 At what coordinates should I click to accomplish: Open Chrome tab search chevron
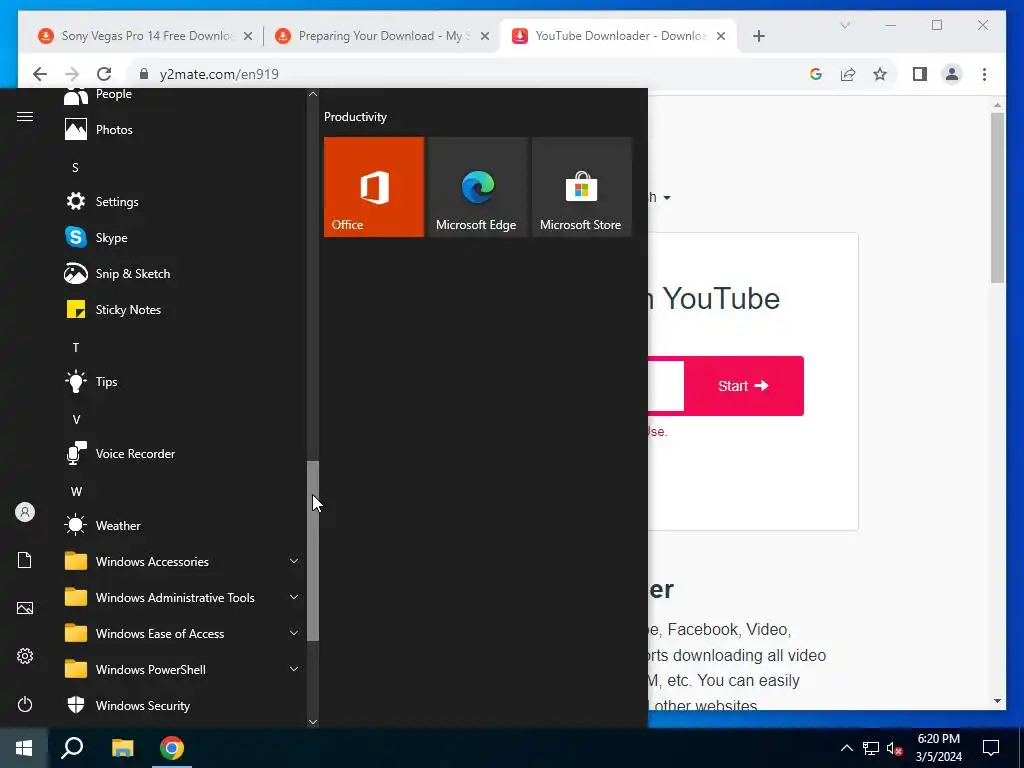[x=844, y=25]
